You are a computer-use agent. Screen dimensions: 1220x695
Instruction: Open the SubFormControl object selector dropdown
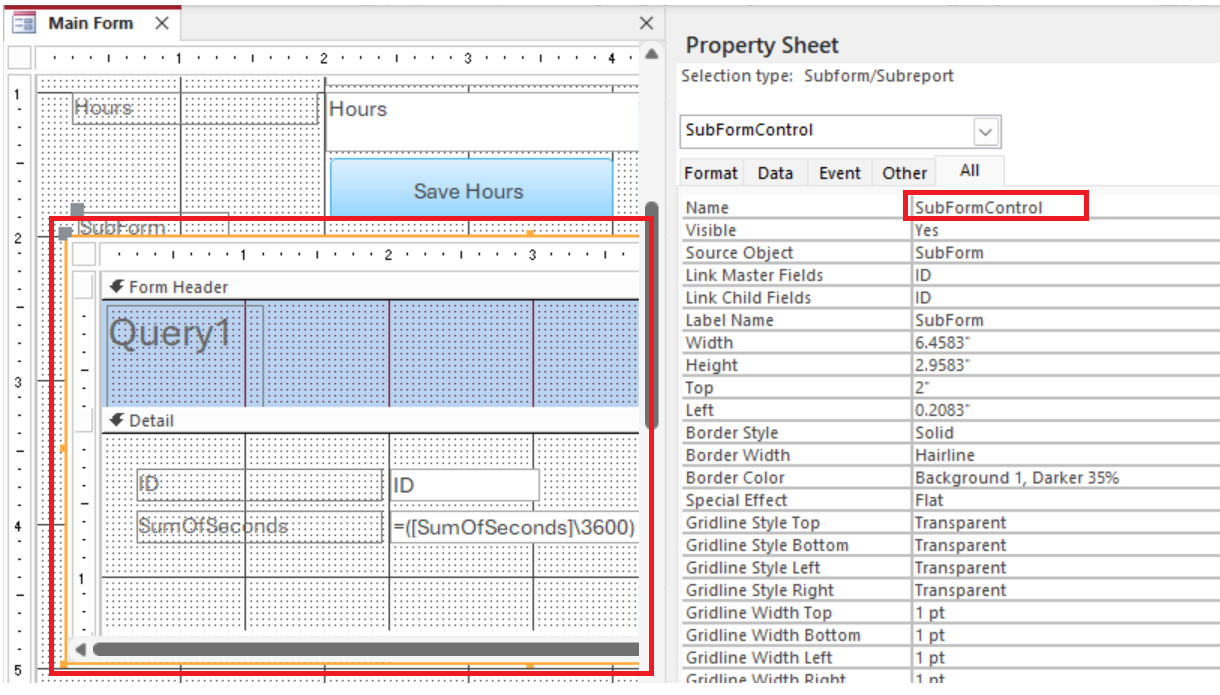tap(986, 131)
